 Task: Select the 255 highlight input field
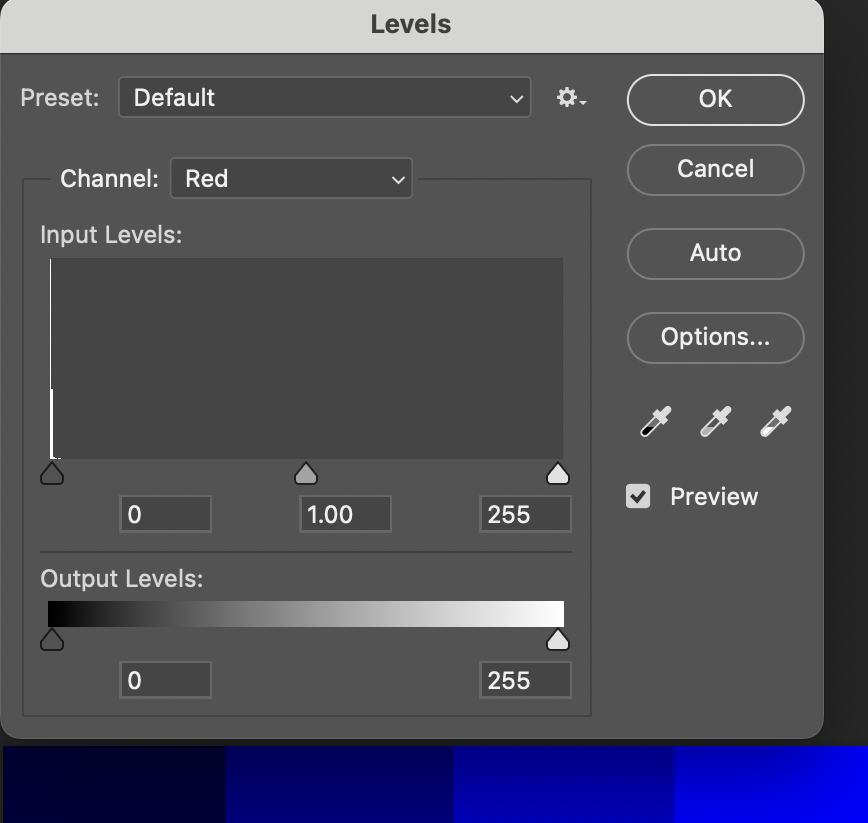tap(525, 513)
